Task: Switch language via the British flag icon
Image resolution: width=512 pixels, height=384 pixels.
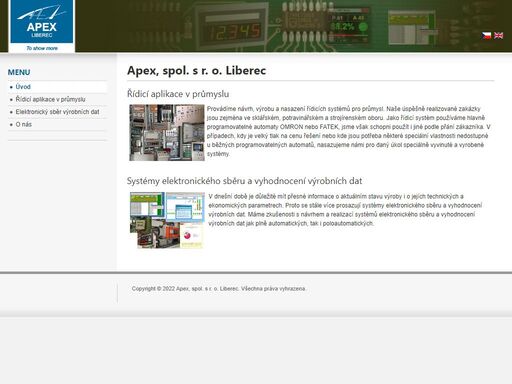Action: 498,35
